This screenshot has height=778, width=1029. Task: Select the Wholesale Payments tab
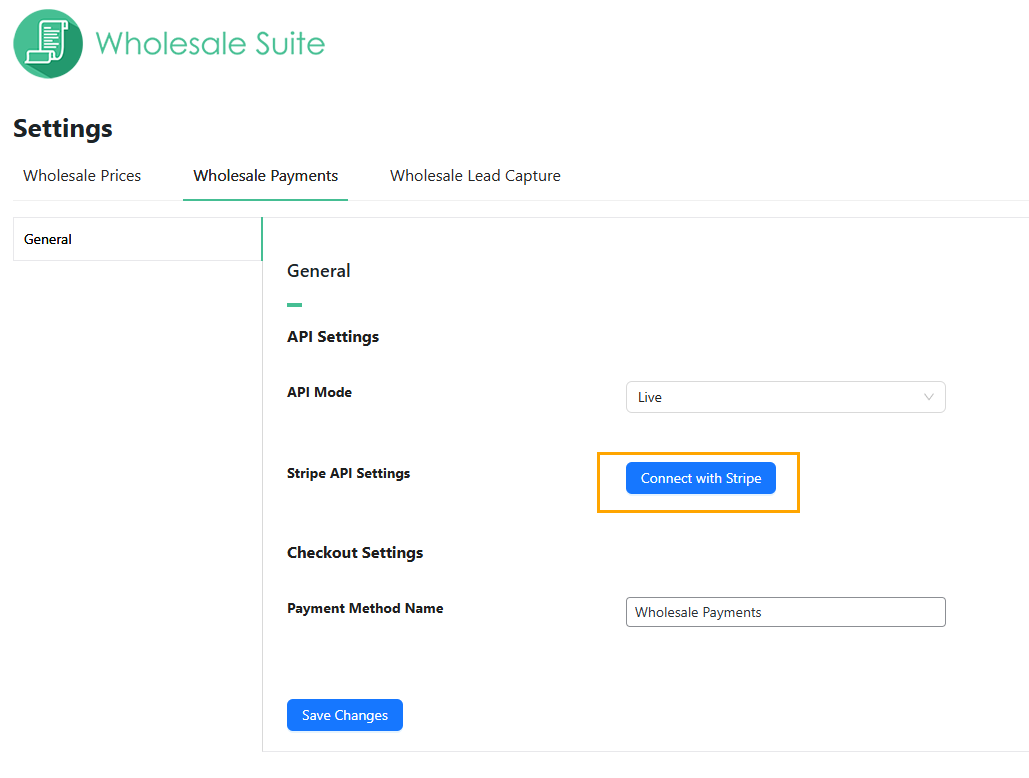(265, 176)
